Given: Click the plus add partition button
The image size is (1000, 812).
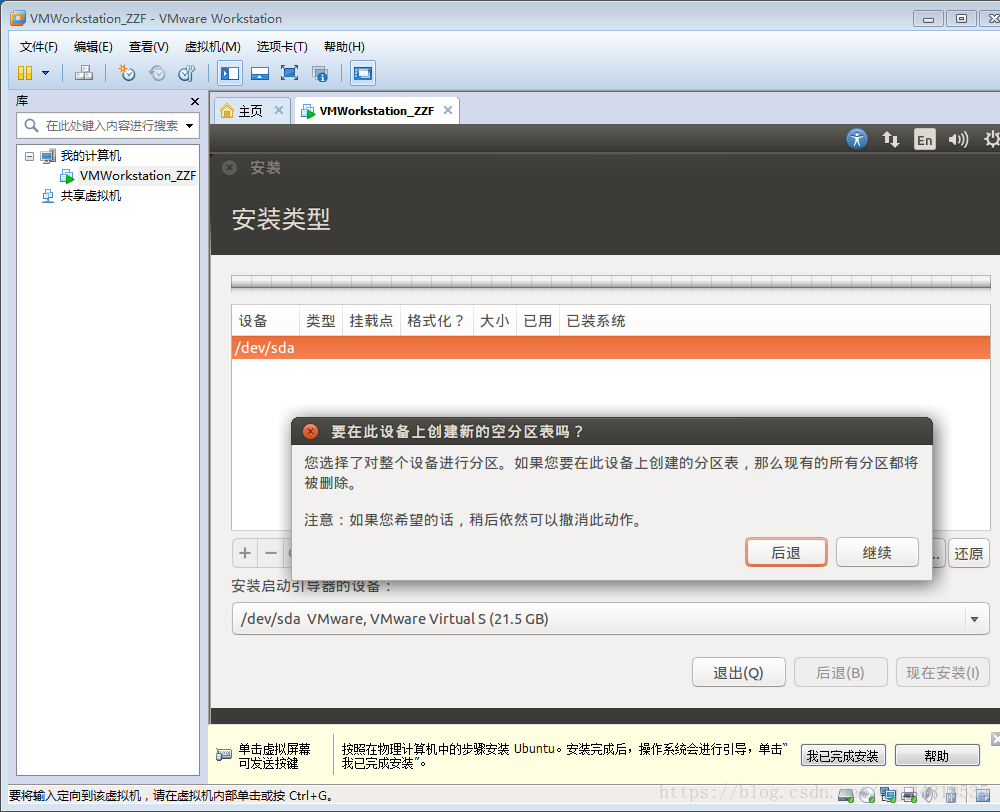Looking at the screenshot, I should click(245, 553).
